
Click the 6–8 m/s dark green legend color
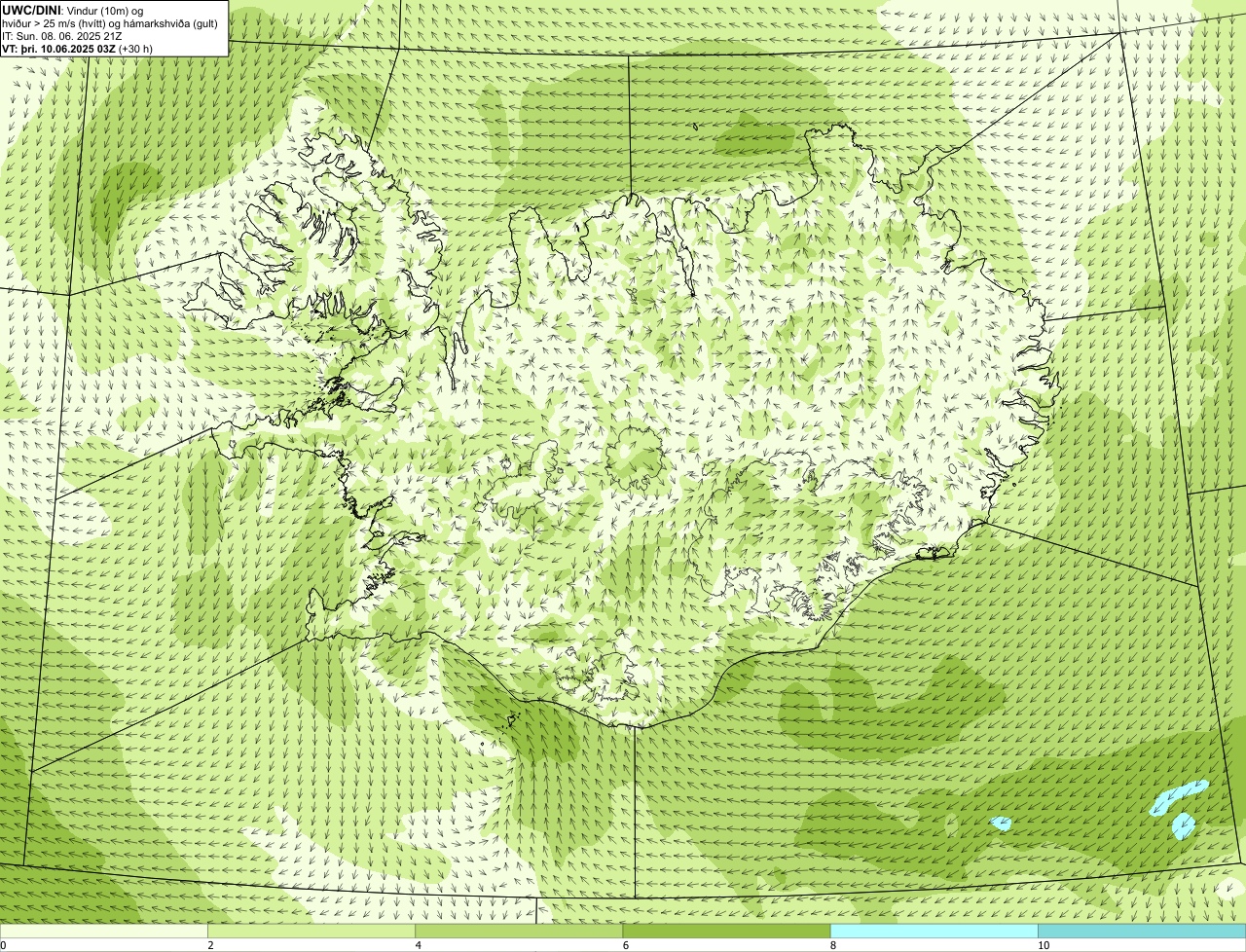(726, 932)
